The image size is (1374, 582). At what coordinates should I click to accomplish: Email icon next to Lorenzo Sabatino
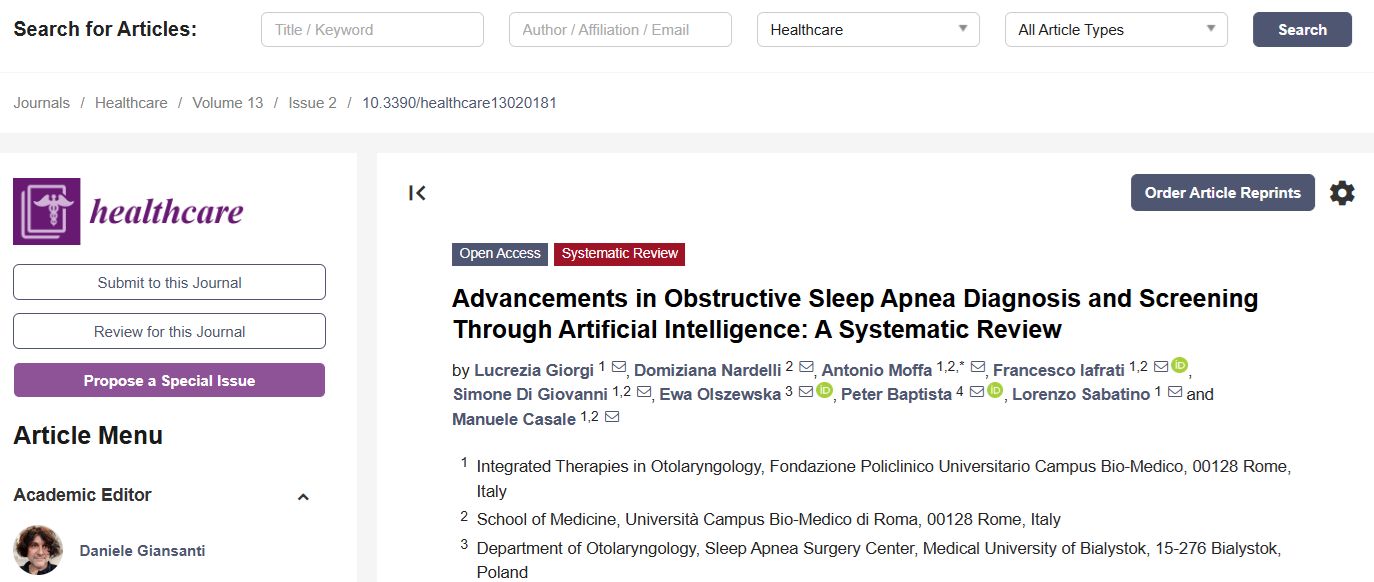[1175, 392]
